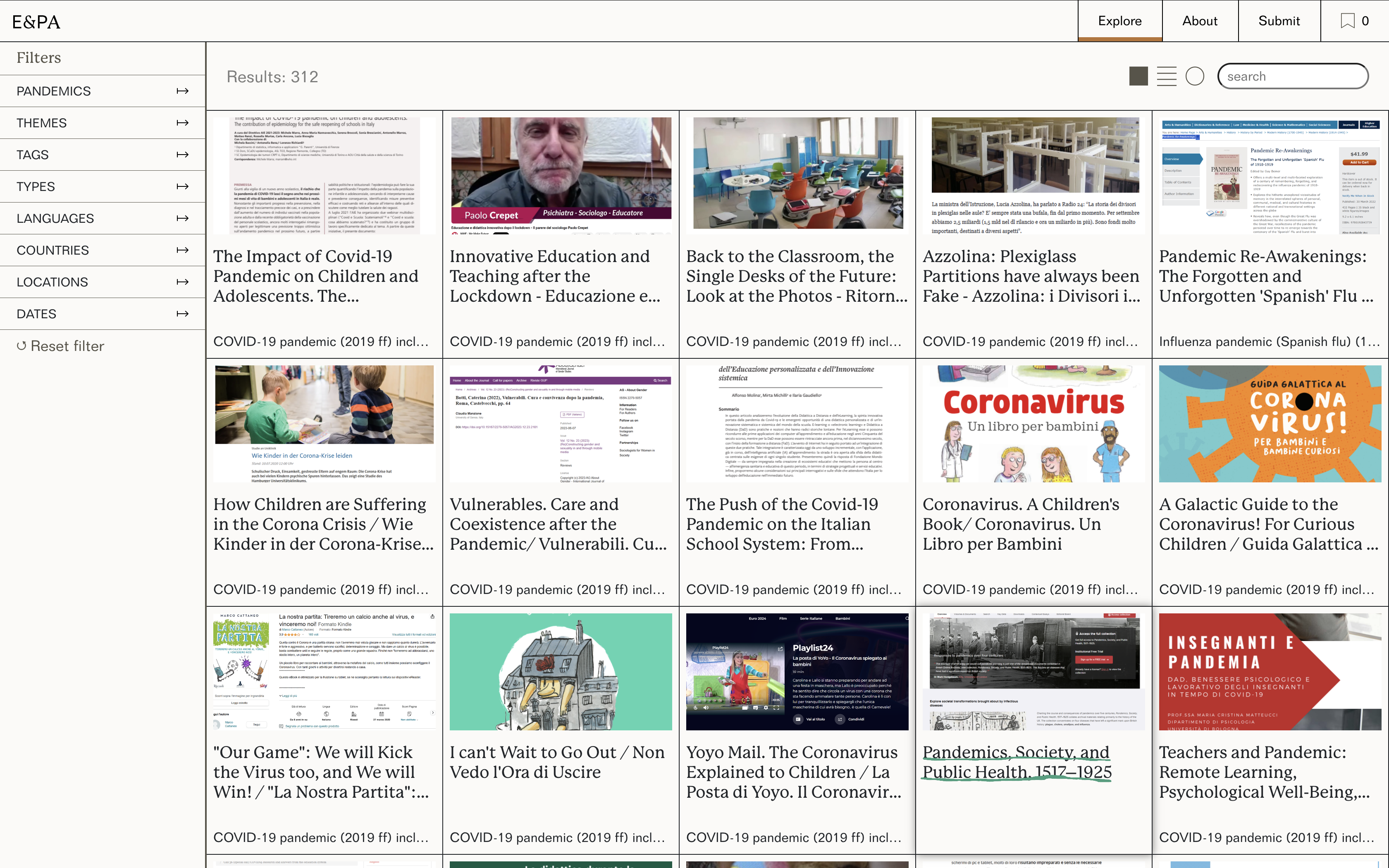This screenshot has width=1389, height=868.
Task: Open the bookmarks icon in the header
Action: click(x=1347, y=21)
